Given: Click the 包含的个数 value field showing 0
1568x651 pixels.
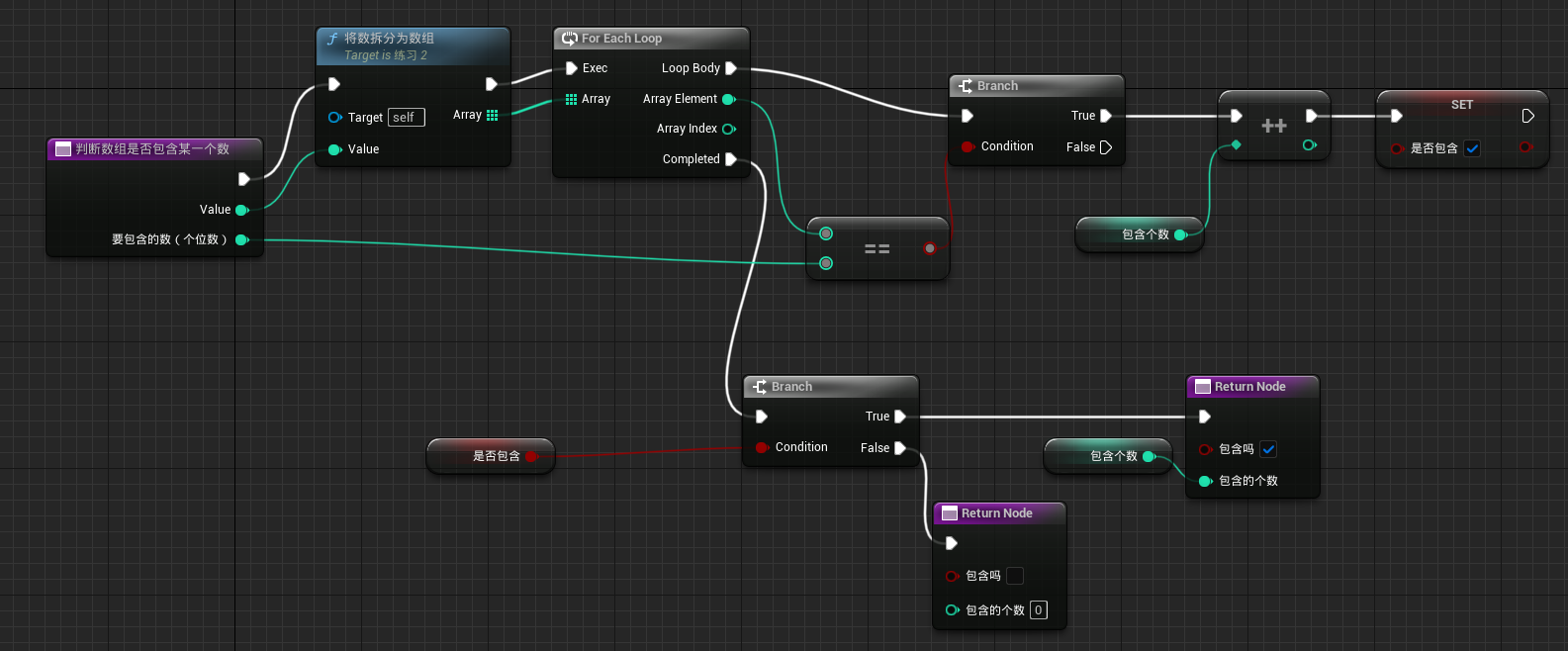Looking at the screenshot, I should point(1038,610).
